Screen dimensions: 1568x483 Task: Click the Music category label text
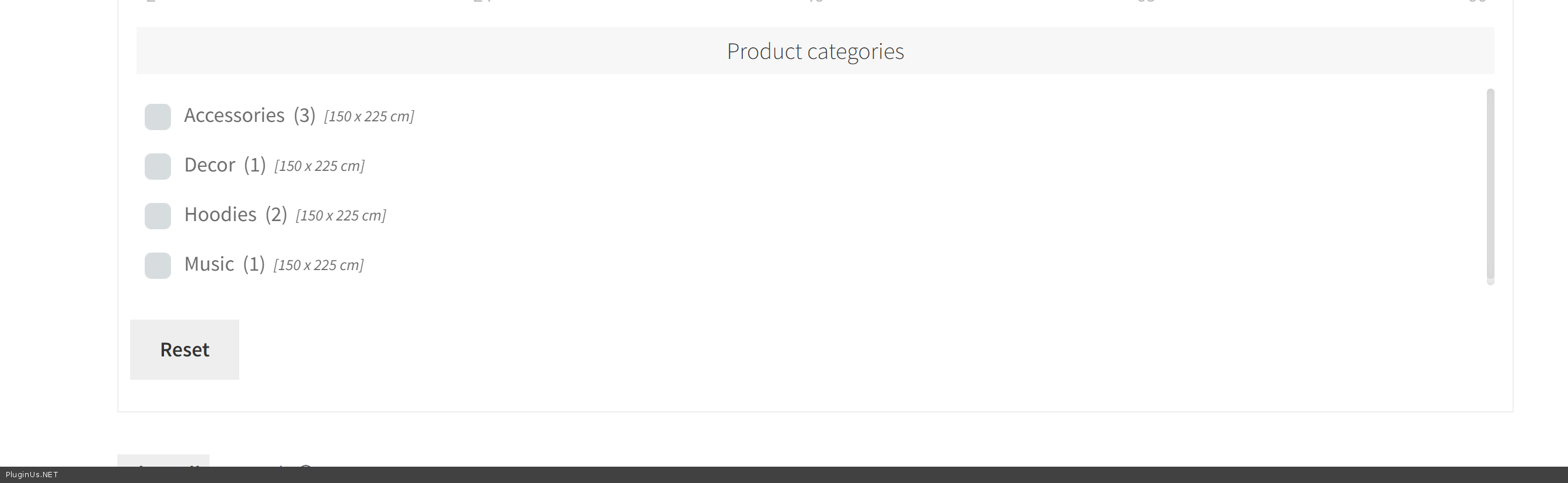click(209, 265)
